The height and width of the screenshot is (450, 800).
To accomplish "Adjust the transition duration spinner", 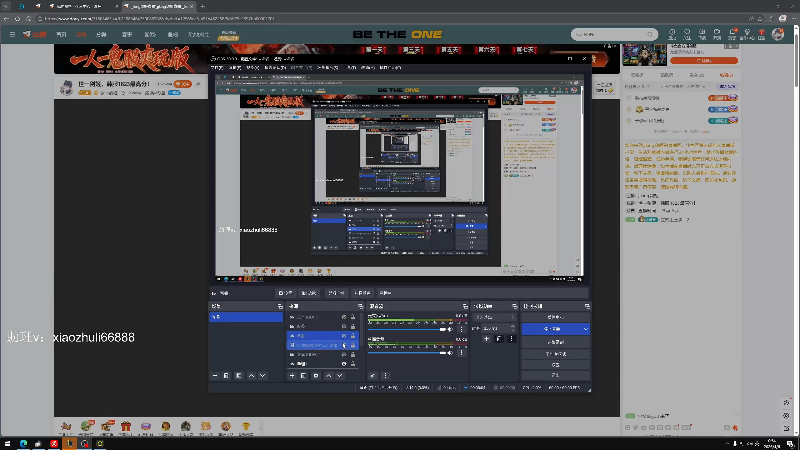I will click(x=512, y=329).
